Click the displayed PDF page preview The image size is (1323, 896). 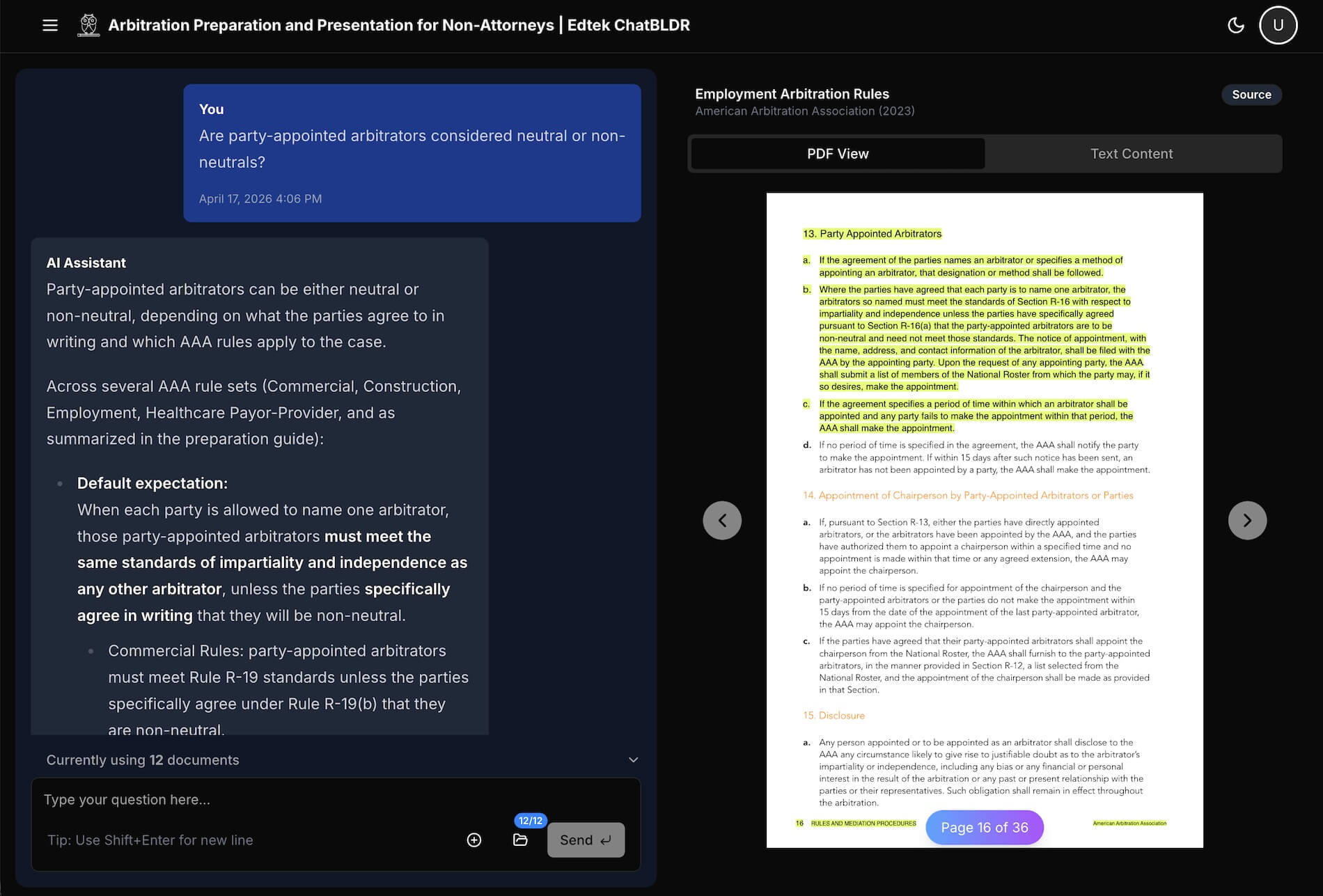pos(984,487)
